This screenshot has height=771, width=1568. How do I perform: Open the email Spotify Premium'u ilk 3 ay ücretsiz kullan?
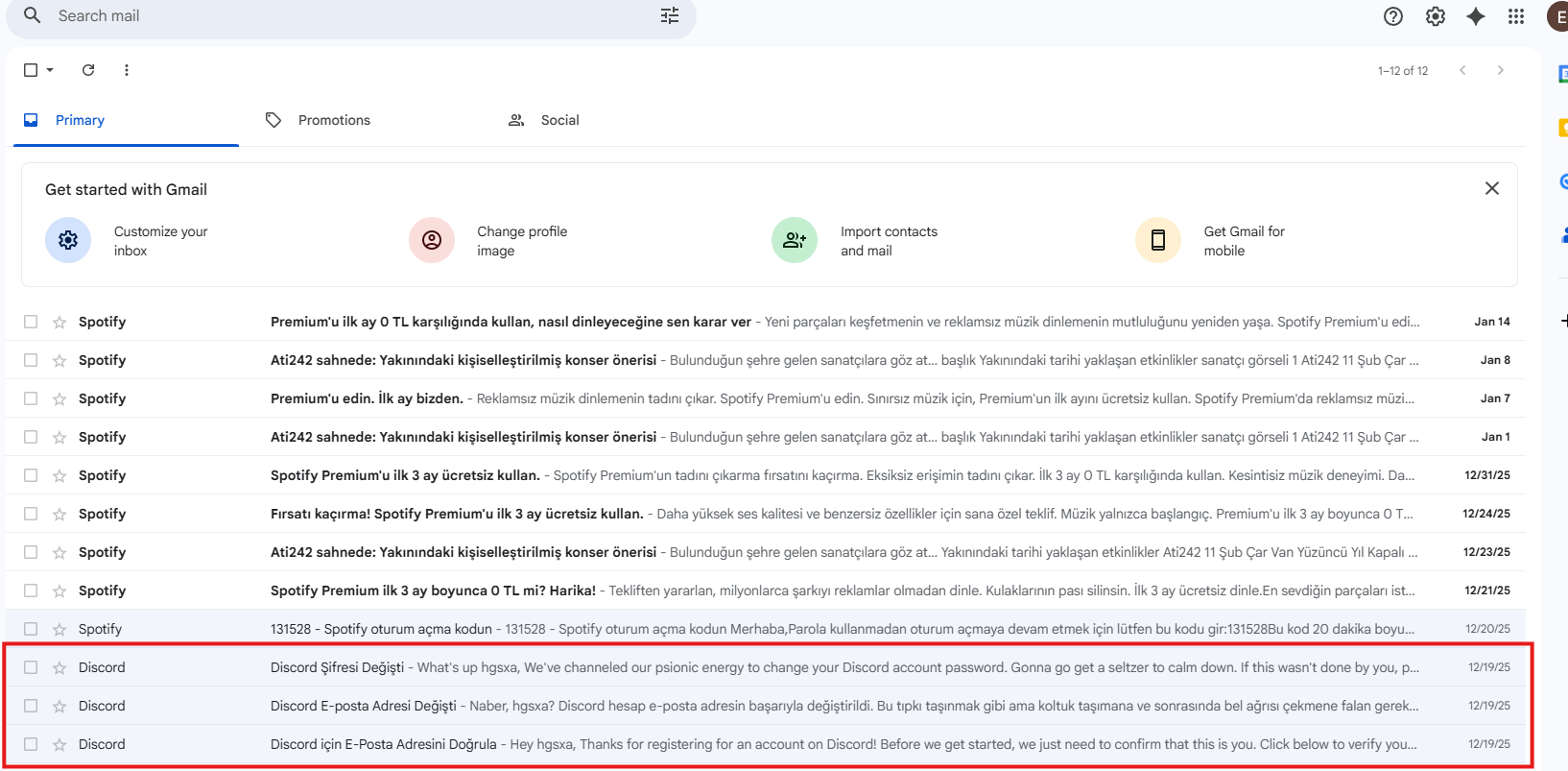(x=766, y=475)
